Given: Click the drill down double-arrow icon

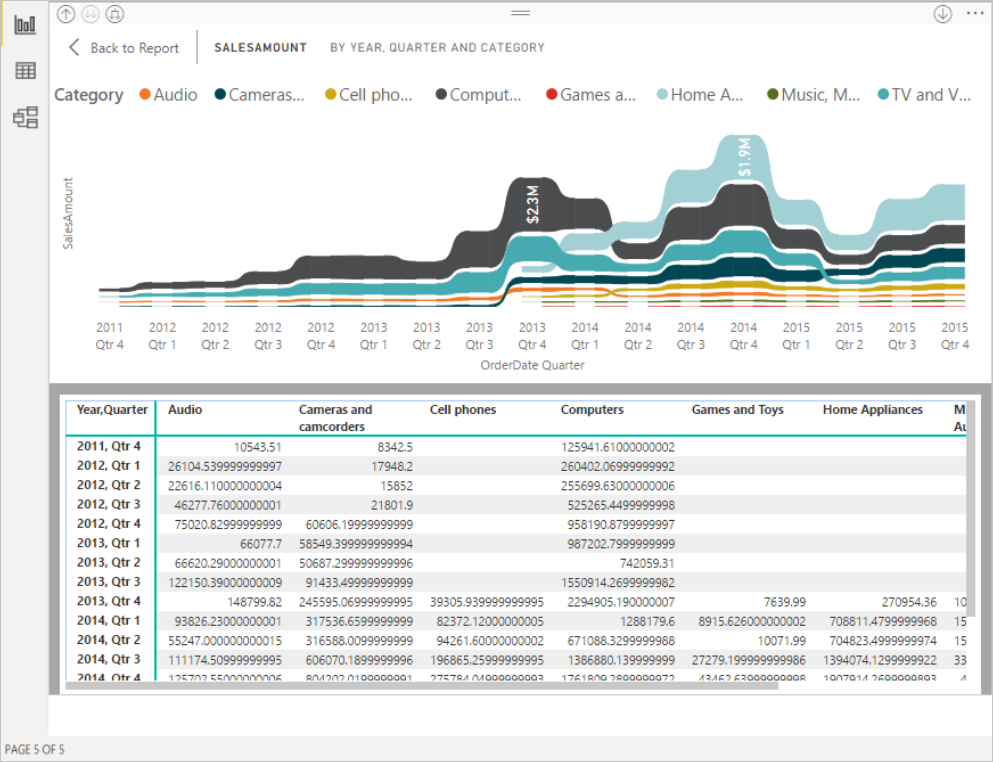Looking at the screenshot, I should pyautogui.click(x=90, y=14).
